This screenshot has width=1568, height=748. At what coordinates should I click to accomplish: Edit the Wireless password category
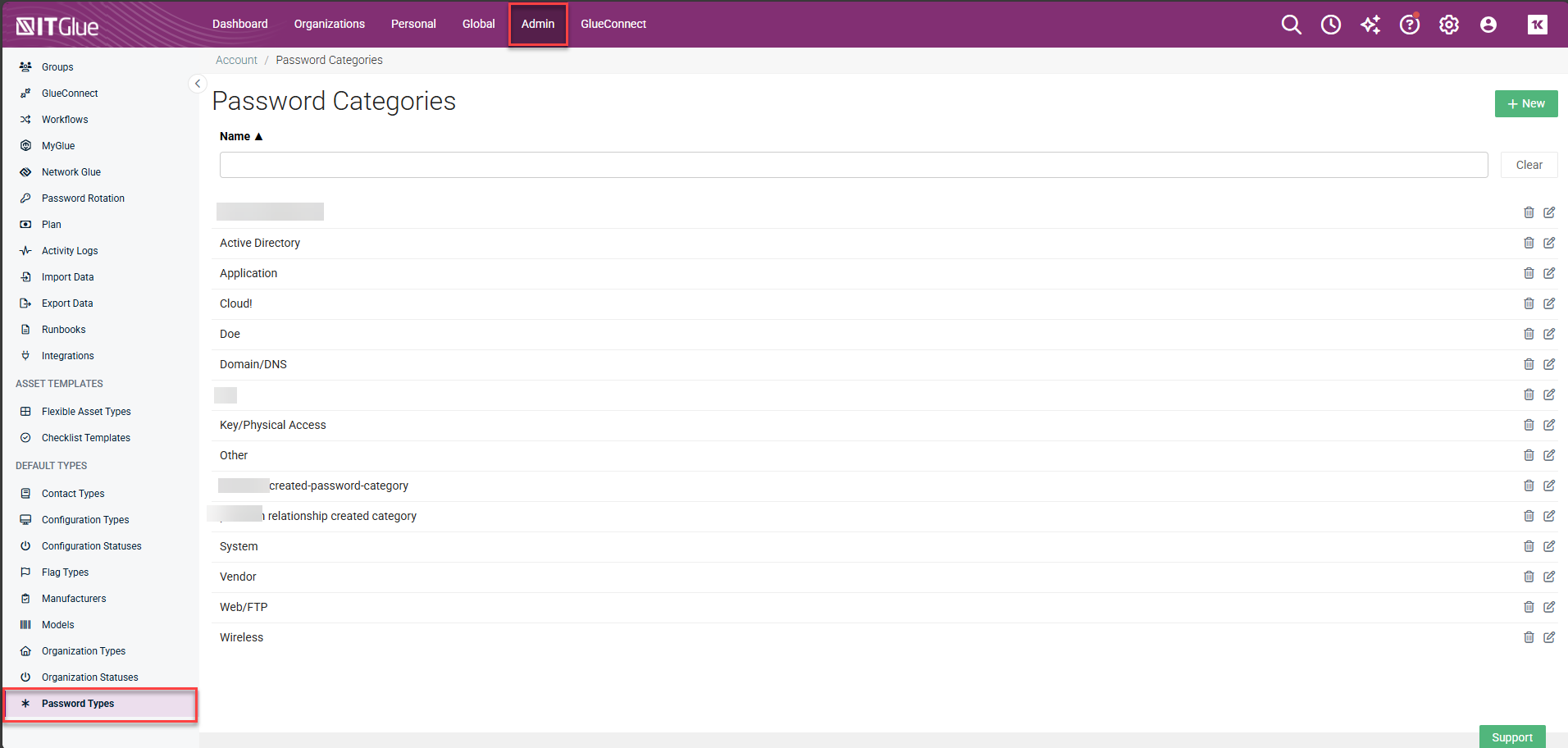(1549, 637)
